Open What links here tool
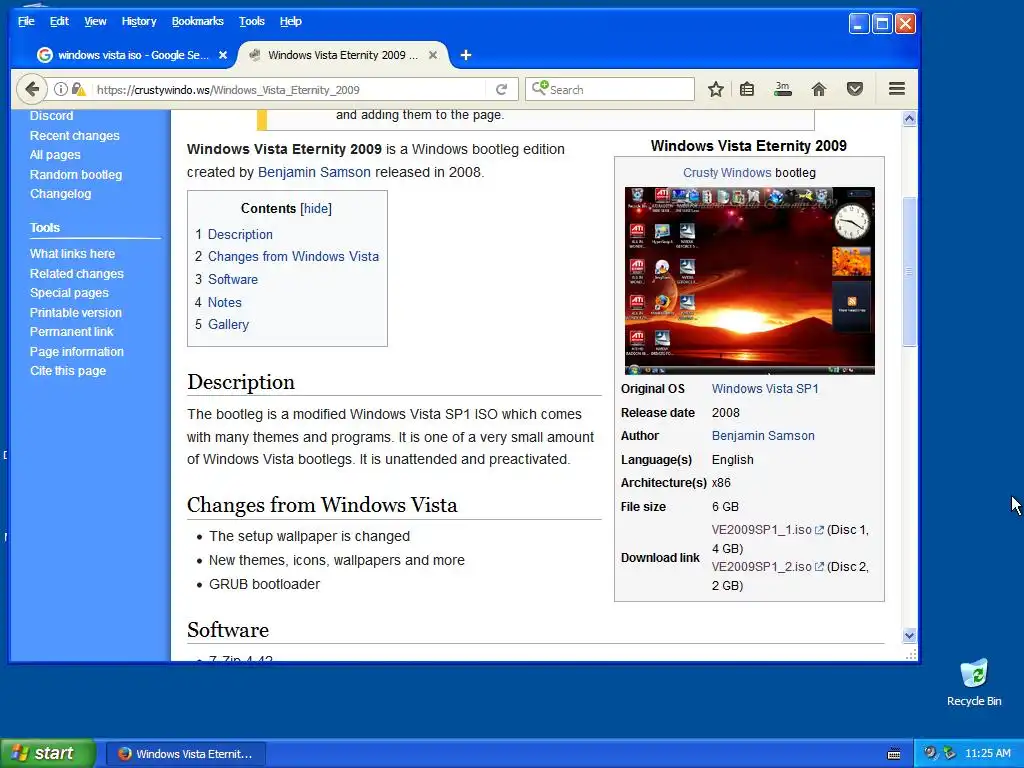 [72, 253]
